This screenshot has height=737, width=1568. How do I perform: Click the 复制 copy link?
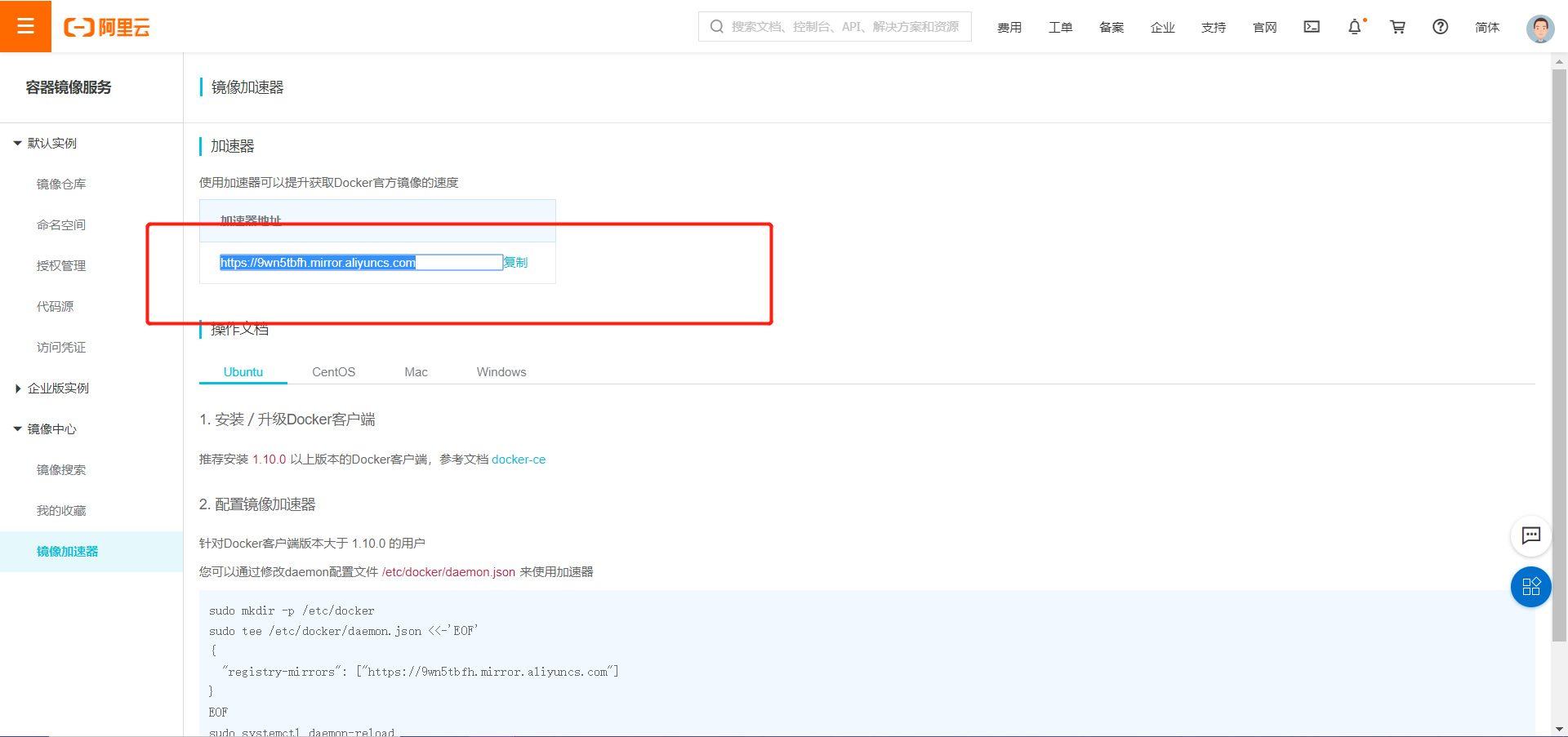(x=515, y=262)
